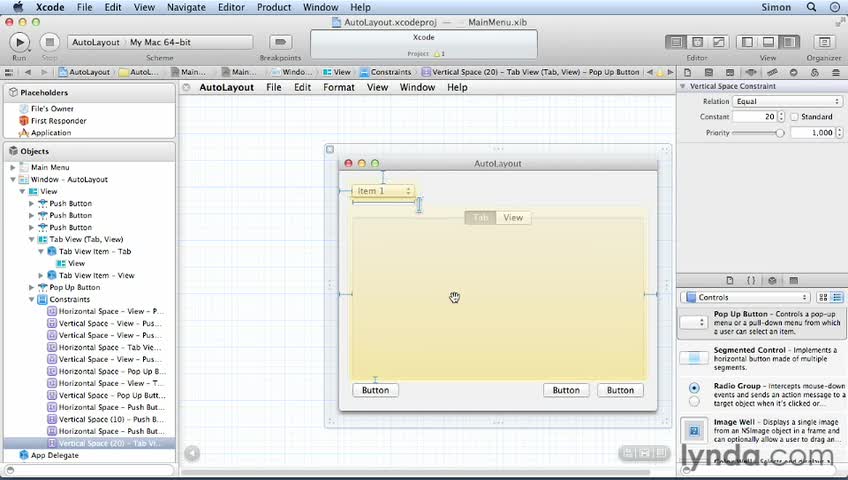Open the Navigate menu
848x480 pixels.
pos(186,7)
